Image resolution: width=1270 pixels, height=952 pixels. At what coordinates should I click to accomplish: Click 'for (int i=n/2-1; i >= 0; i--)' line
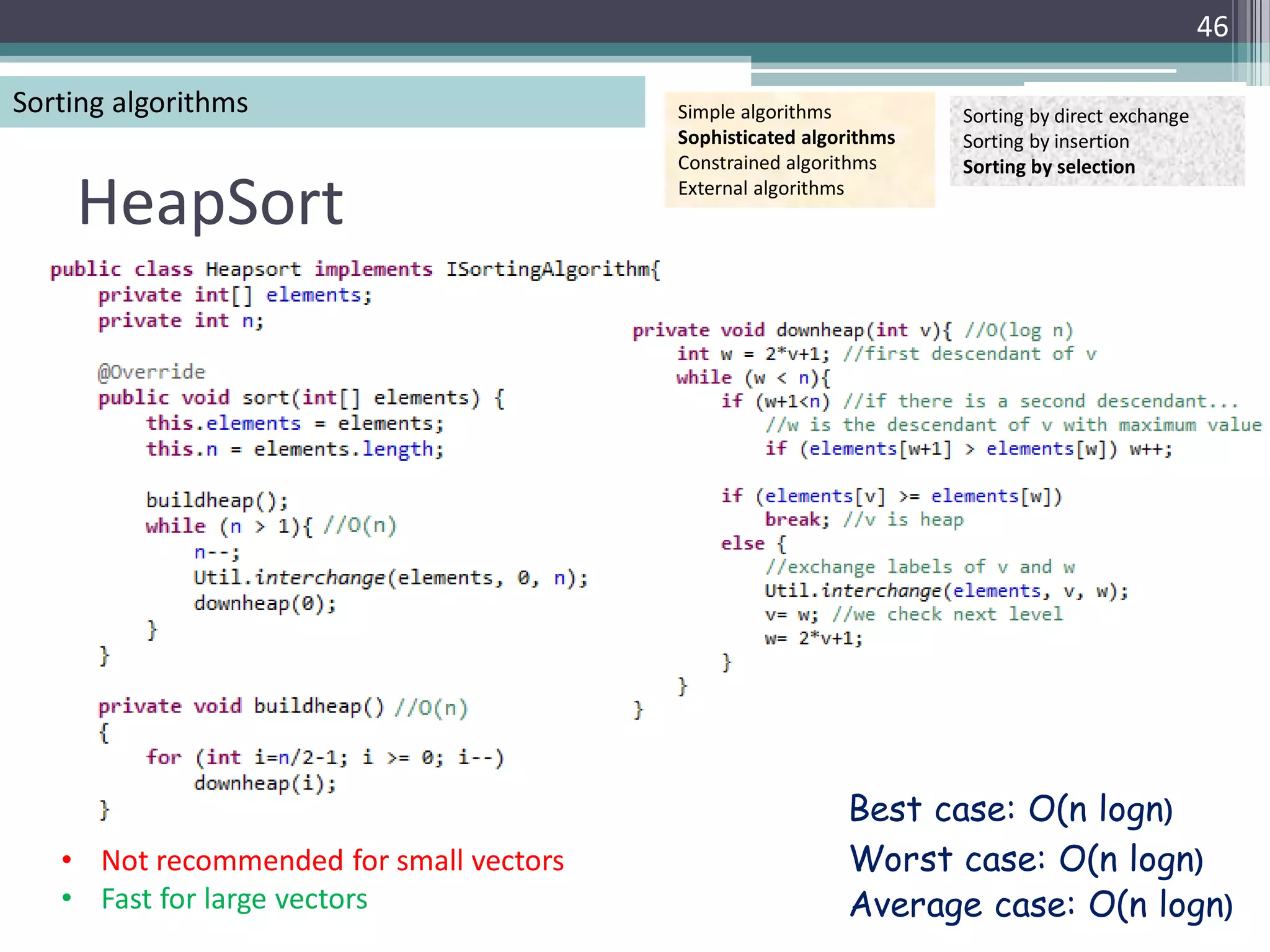[325, 758]
